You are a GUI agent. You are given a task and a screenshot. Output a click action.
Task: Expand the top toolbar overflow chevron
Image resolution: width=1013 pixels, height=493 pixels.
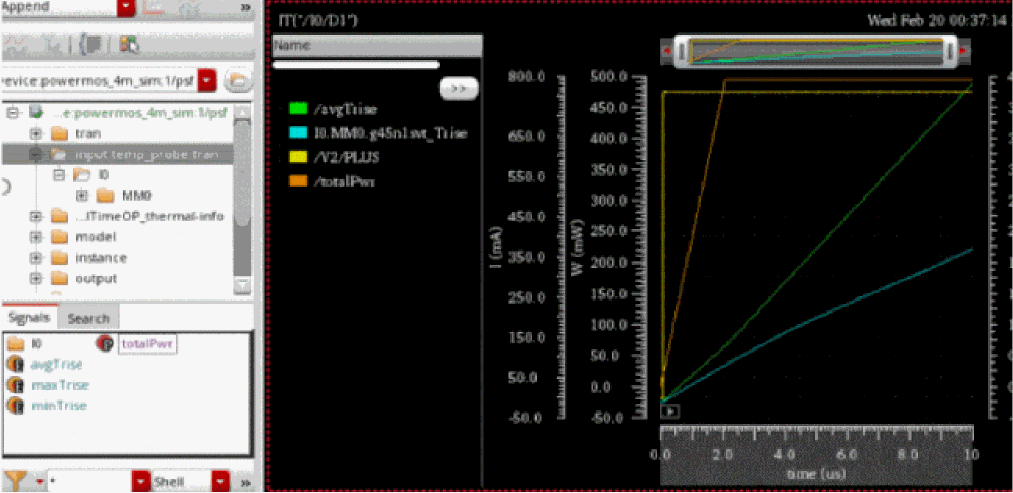(245, 7)
